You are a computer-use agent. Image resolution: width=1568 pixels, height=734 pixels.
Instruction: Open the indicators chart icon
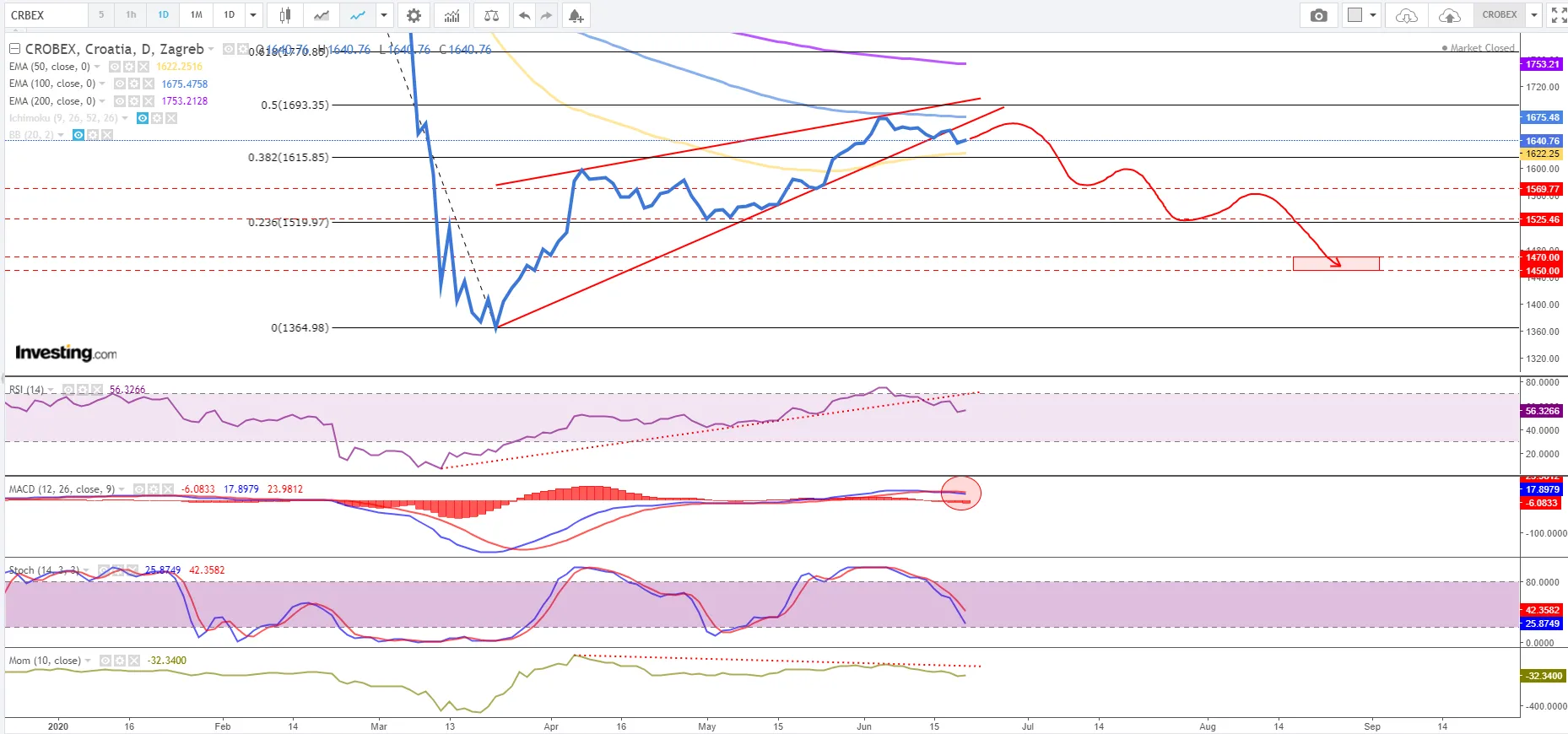click(452, 15)
